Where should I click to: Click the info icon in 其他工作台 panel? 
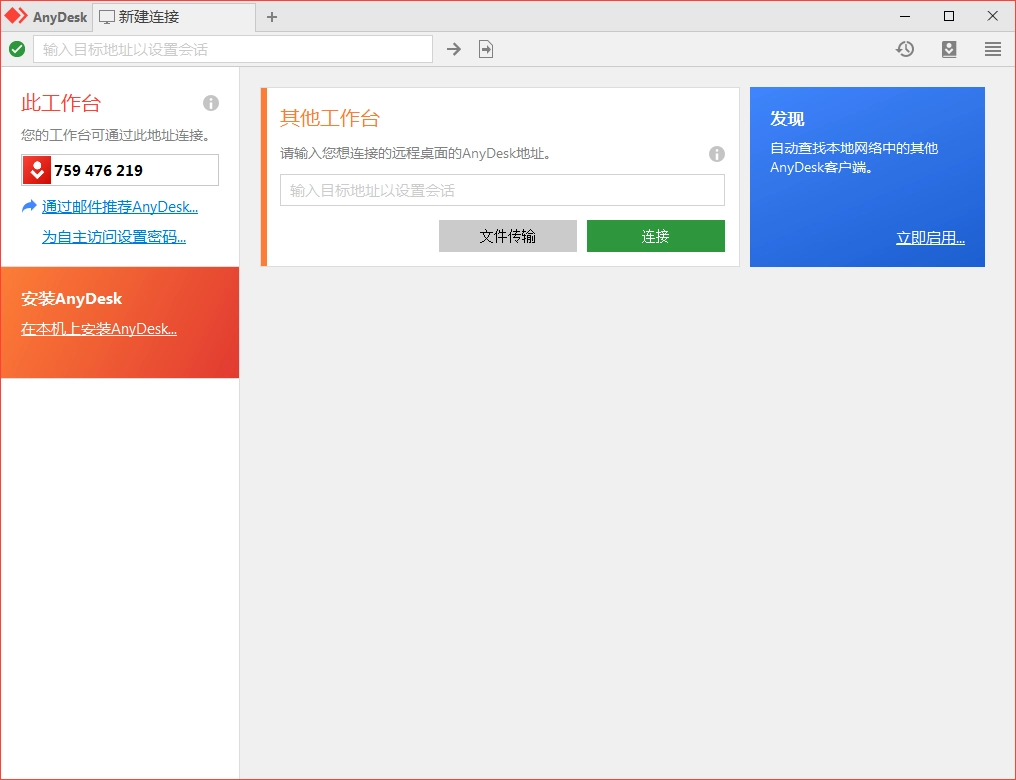[x=717, y=154]
